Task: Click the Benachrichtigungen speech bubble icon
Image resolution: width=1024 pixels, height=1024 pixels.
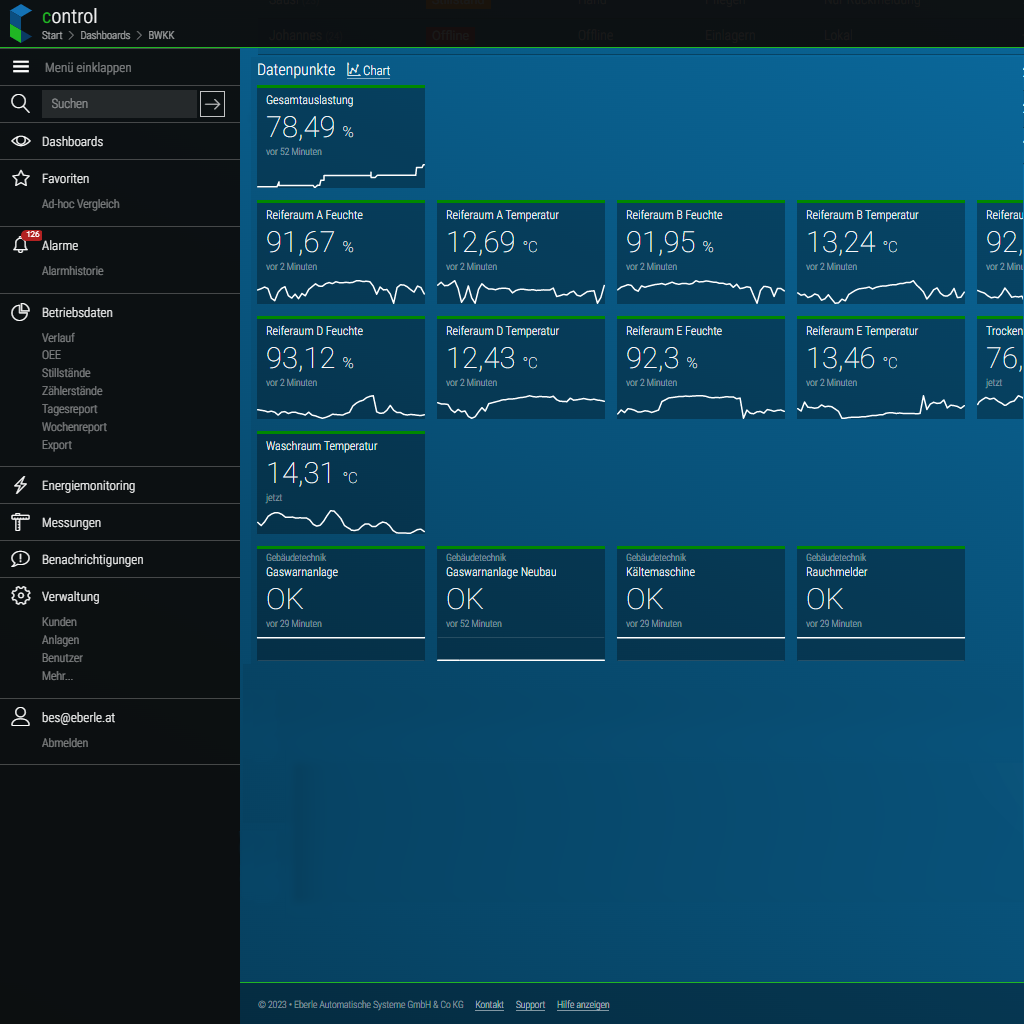Action: point(20,559)
